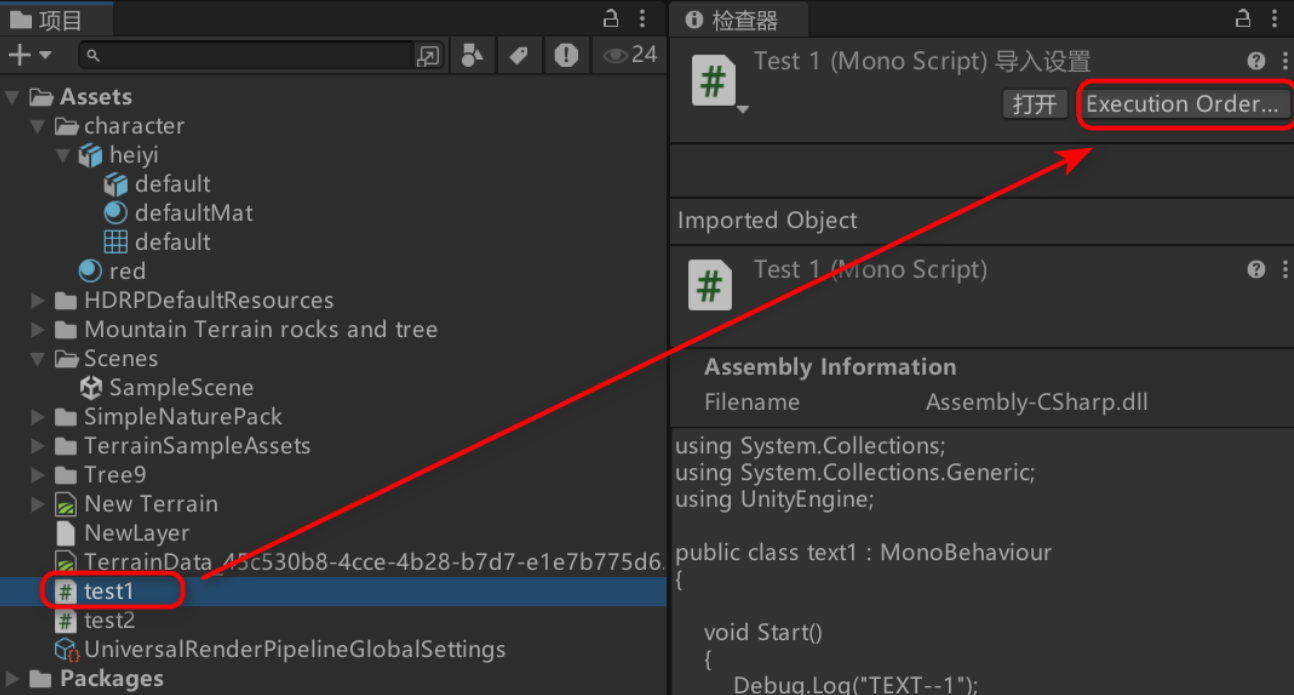Open the add-asset dropdown arrow next to plus
Image resolution: width=1294 pixels, height=695 pixels.
tap(45, 56)
